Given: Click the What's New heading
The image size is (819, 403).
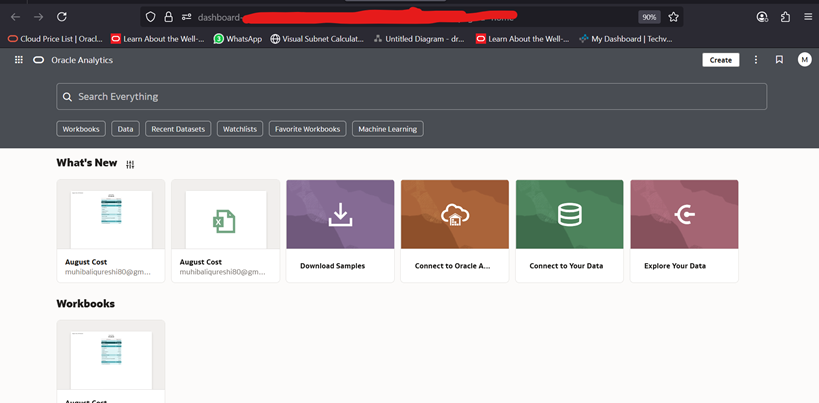Looking at the screenshot, I should tap(87, 163).
